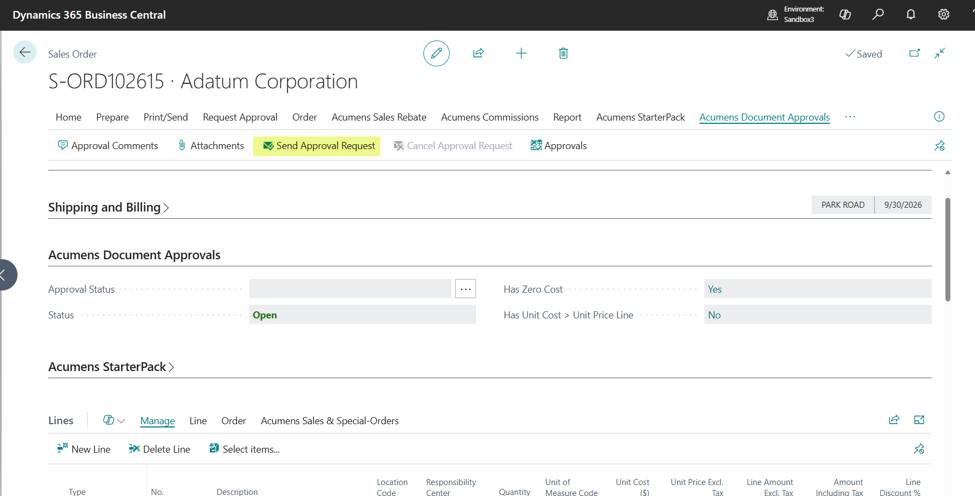This screenshot has height=496, width=975.
Task: Click Select items... action
Action: (244, 449)
